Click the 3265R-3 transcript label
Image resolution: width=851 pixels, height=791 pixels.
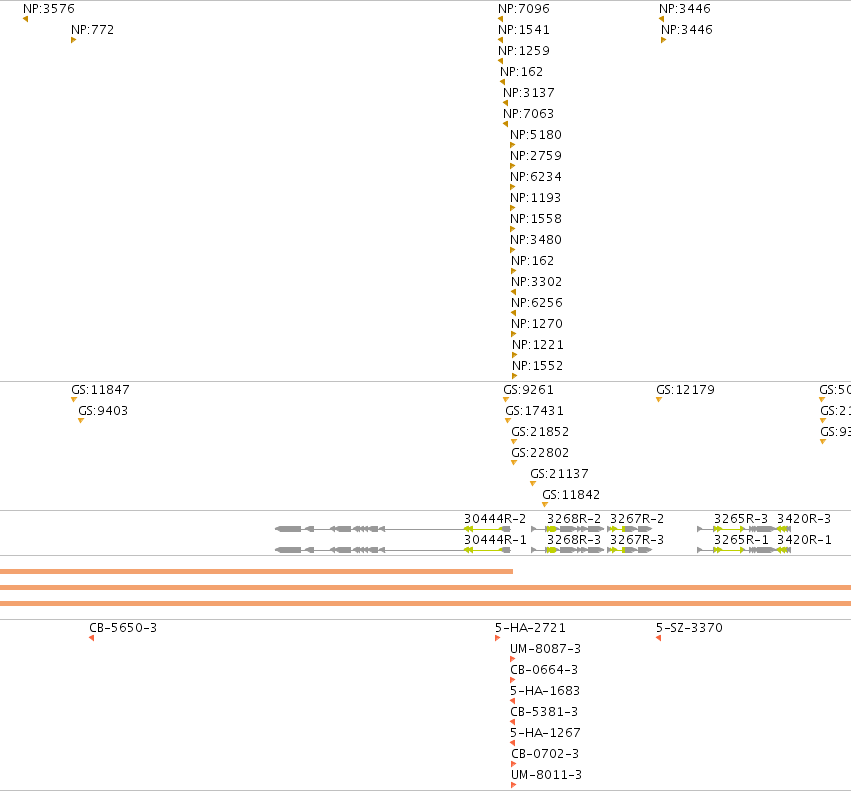click(741, 519)
